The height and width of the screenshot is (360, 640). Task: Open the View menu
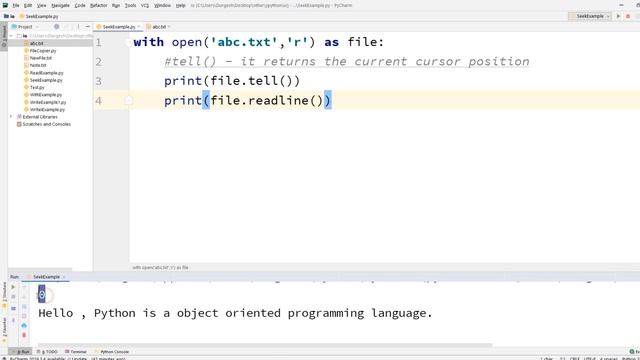pos(42,5)
